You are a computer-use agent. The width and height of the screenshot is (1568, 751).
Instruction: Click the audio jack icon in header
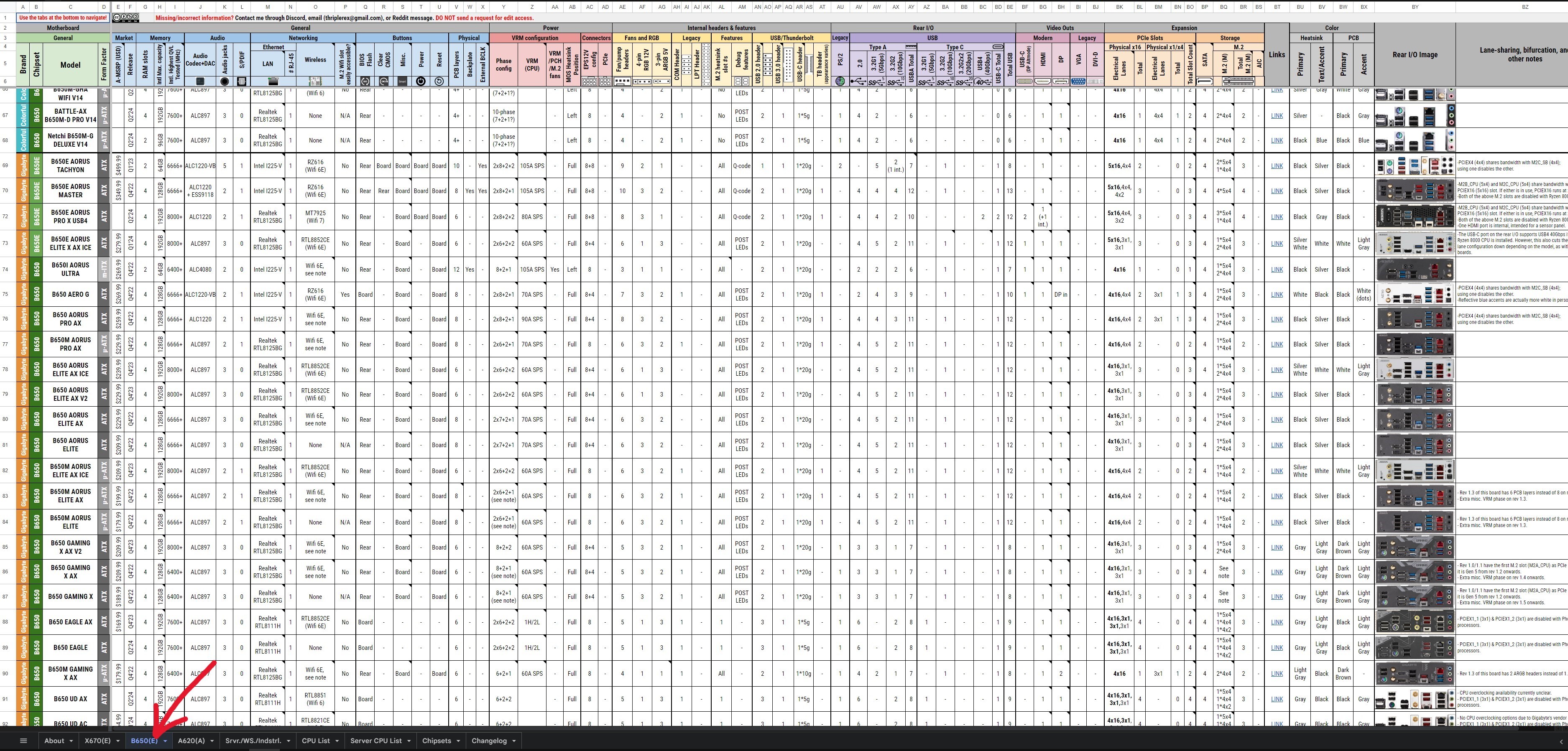(x=225, y=81)
